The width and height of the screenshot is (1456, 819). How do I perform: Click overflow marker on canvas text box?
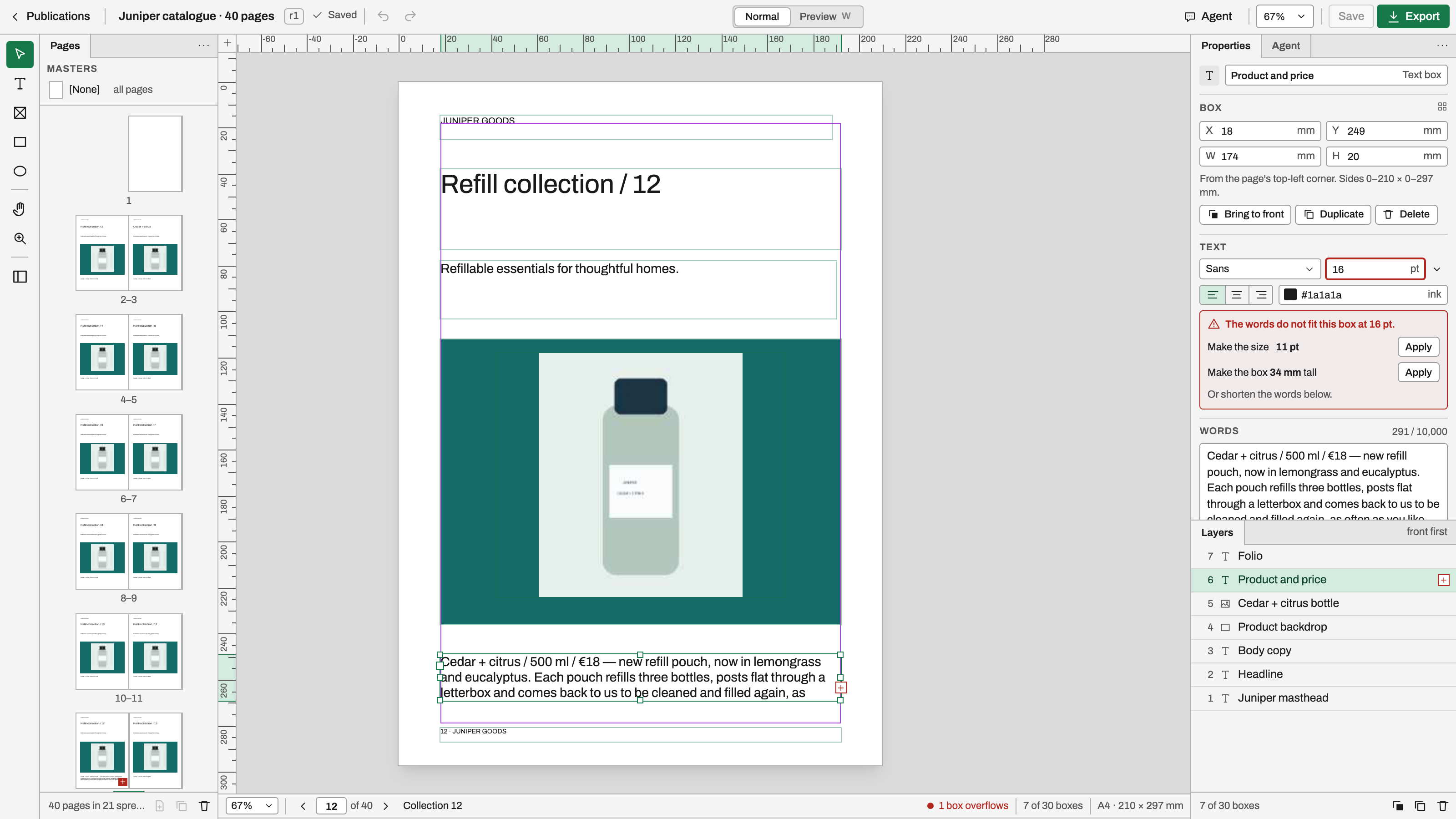[841, 688]
